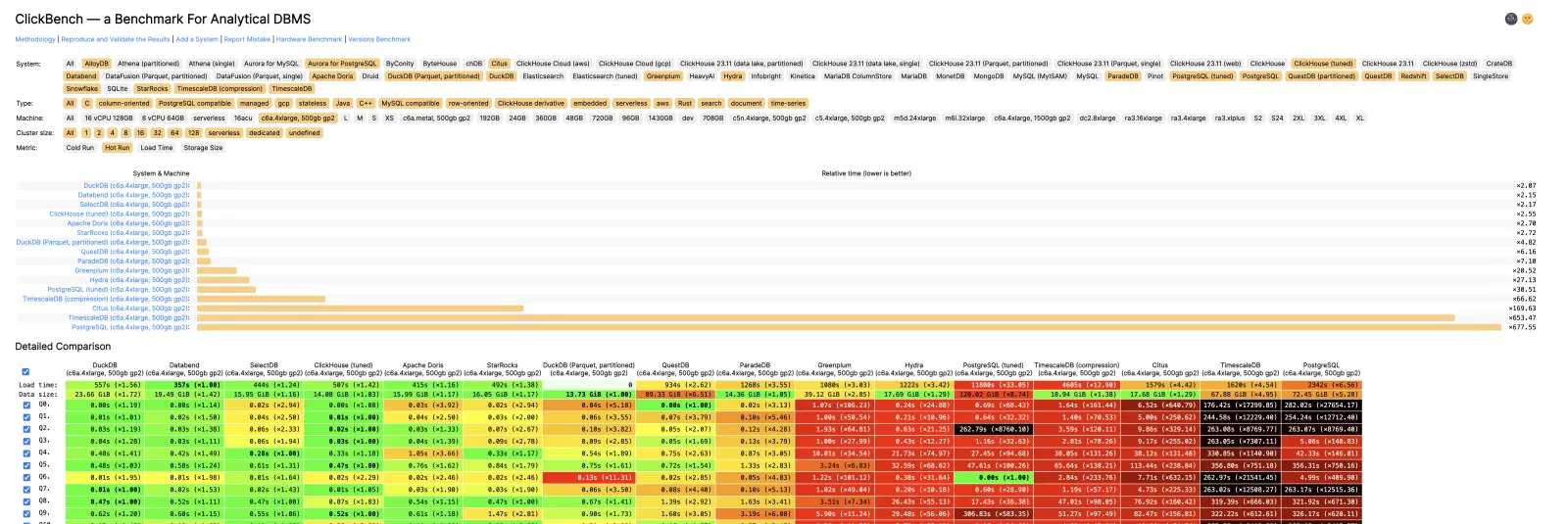The image size is (1568, 524).
Task: Select the c6a.metal, 500gb gp2 machine
Action: coord(436,118)
